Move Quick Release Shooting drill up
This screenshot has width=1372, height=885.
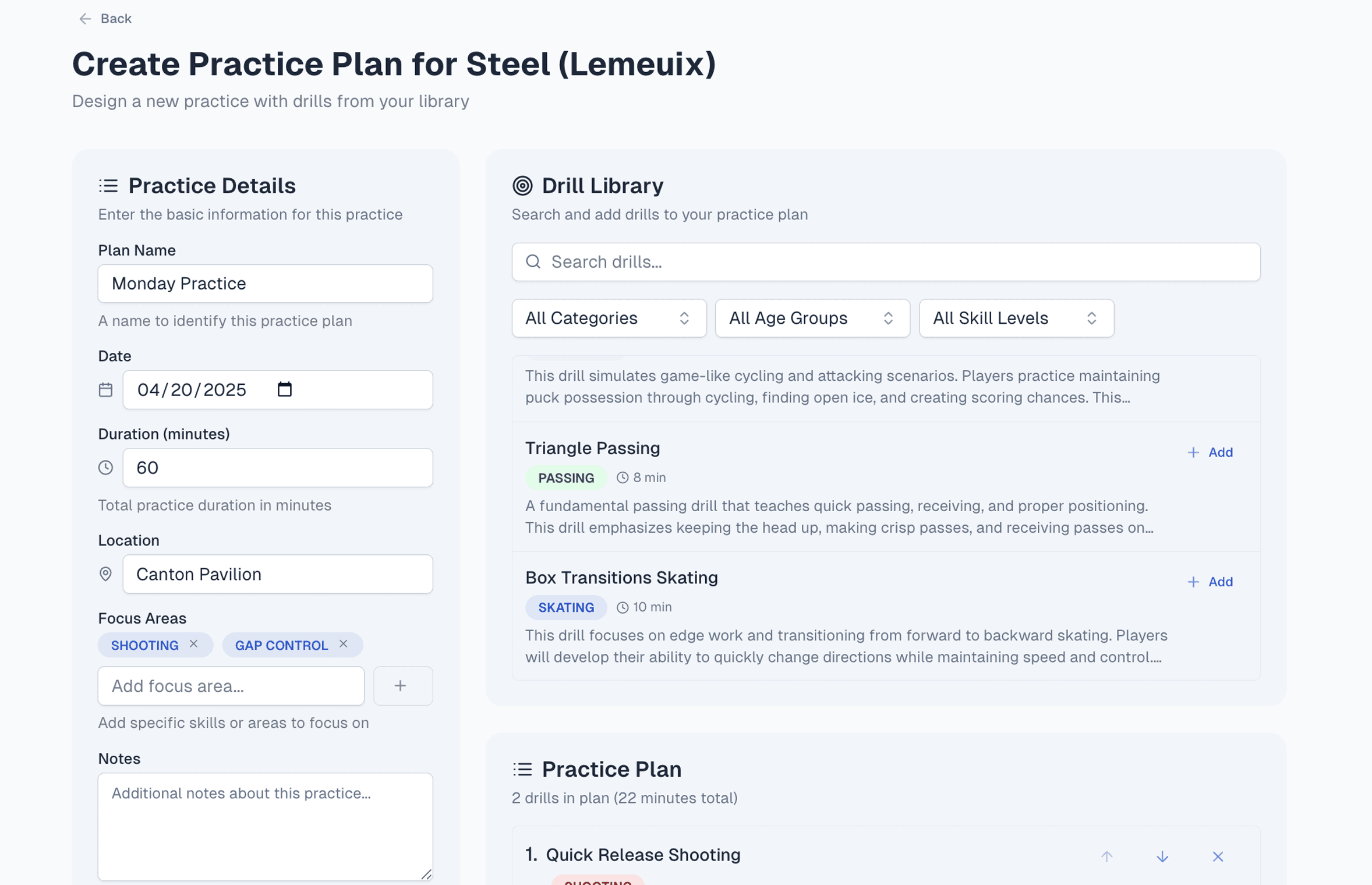point(1106,856)
